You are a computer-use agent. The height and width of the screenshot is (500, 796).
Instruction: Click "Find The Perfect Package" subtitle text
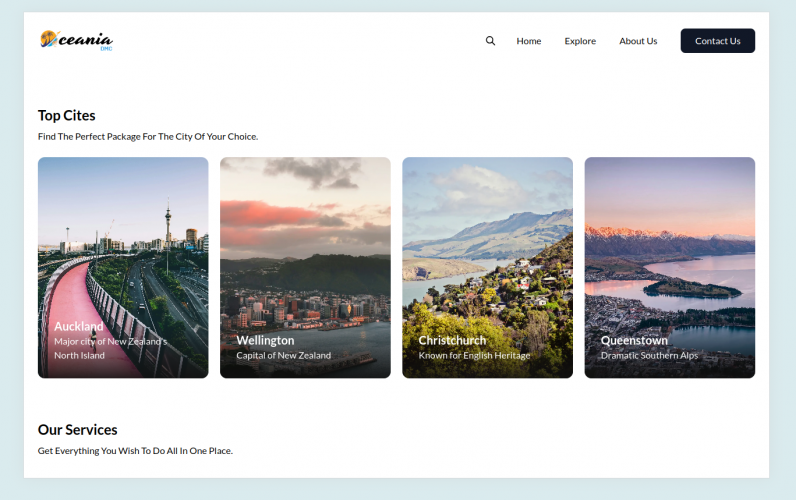click(147, 136)
